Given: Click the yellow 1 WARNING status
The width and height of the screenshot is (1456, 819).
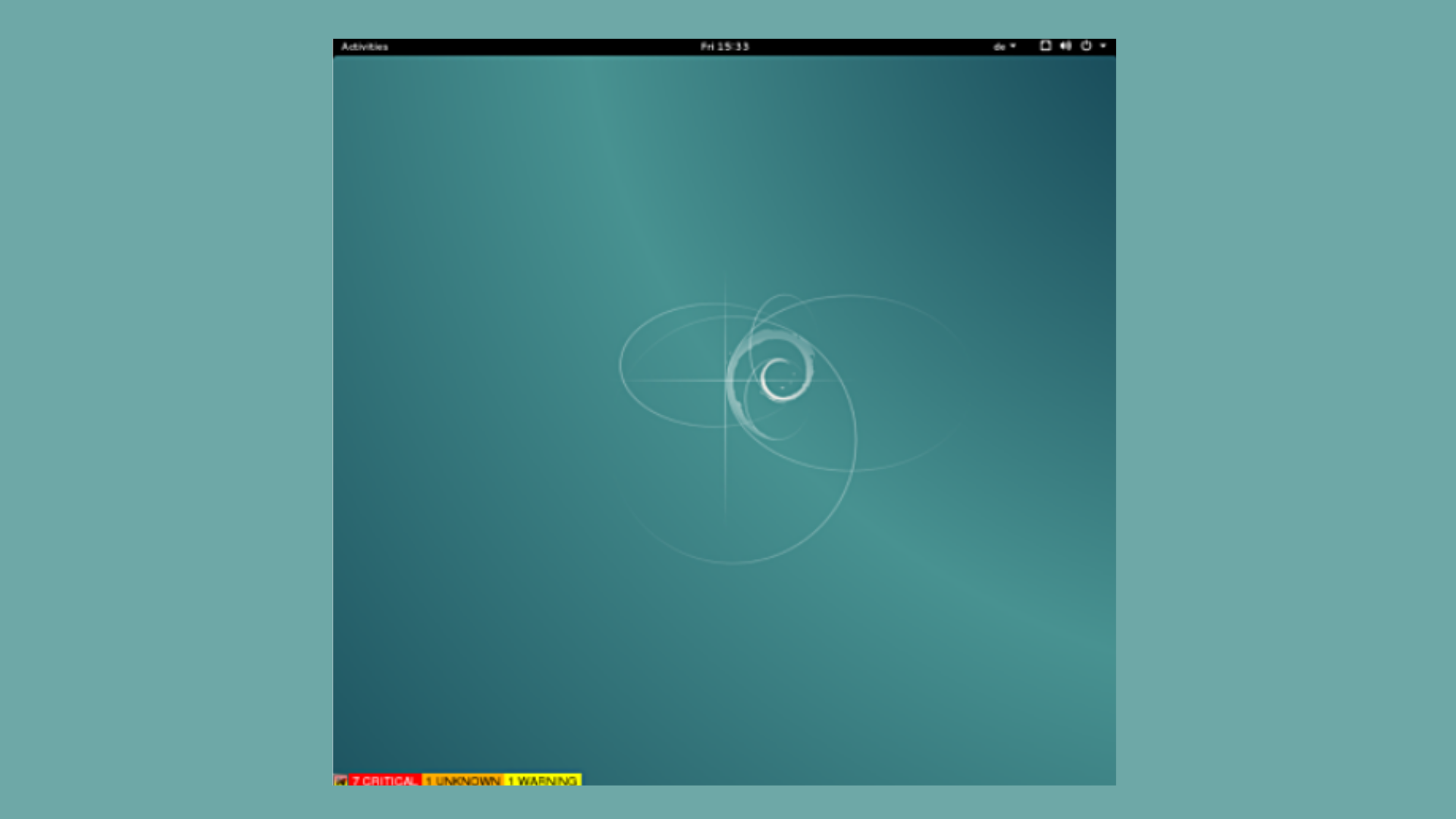Looking at the screenshot, I should [542, 780].
